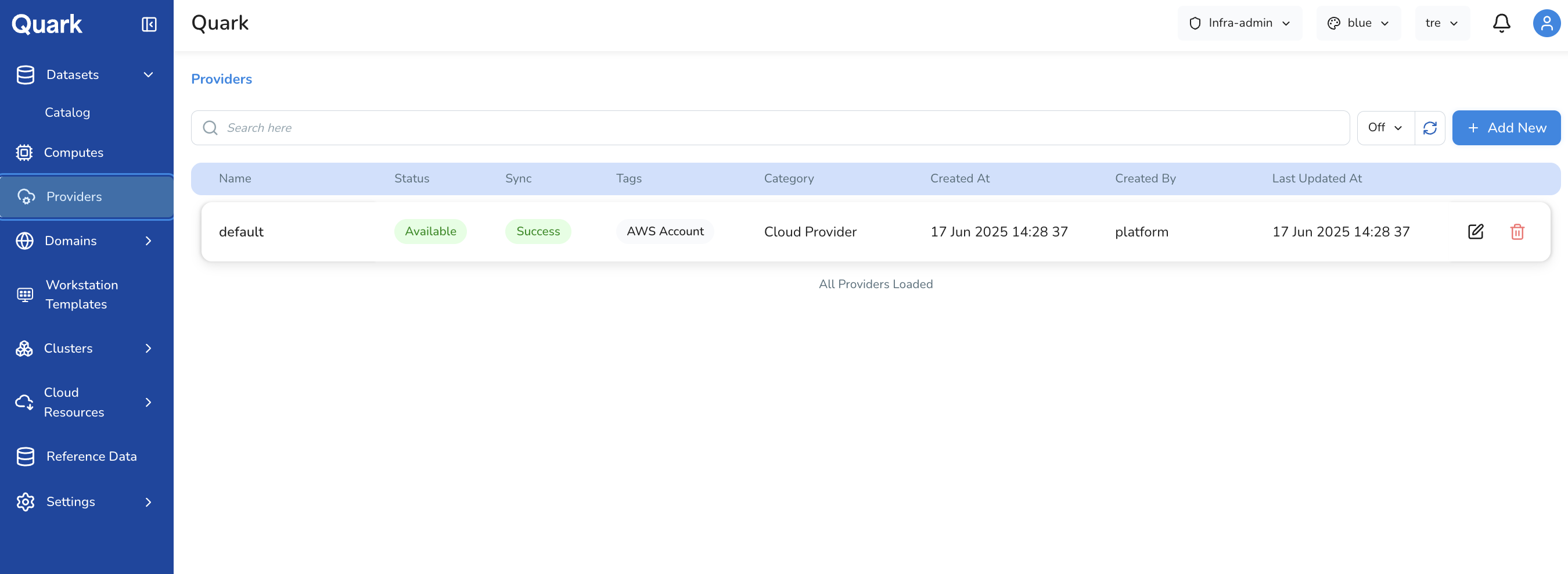The width and height of the screenshot is (1568, 574).
Task: Click the AWS Account tag
Action: pyautogui.click(x=665, y=231)
